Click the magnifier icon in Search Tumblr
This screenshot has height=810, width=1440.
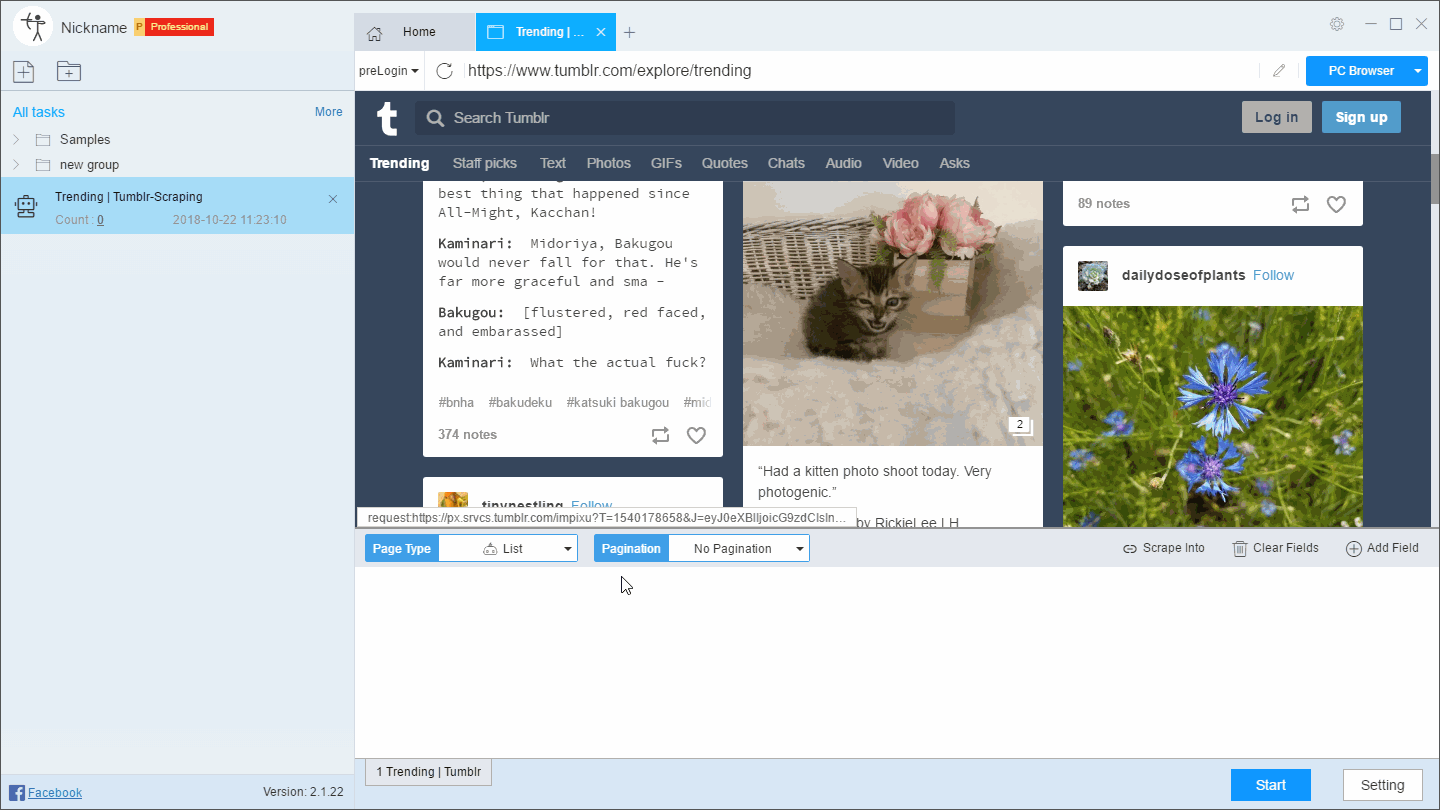click(x=435, y=118)
